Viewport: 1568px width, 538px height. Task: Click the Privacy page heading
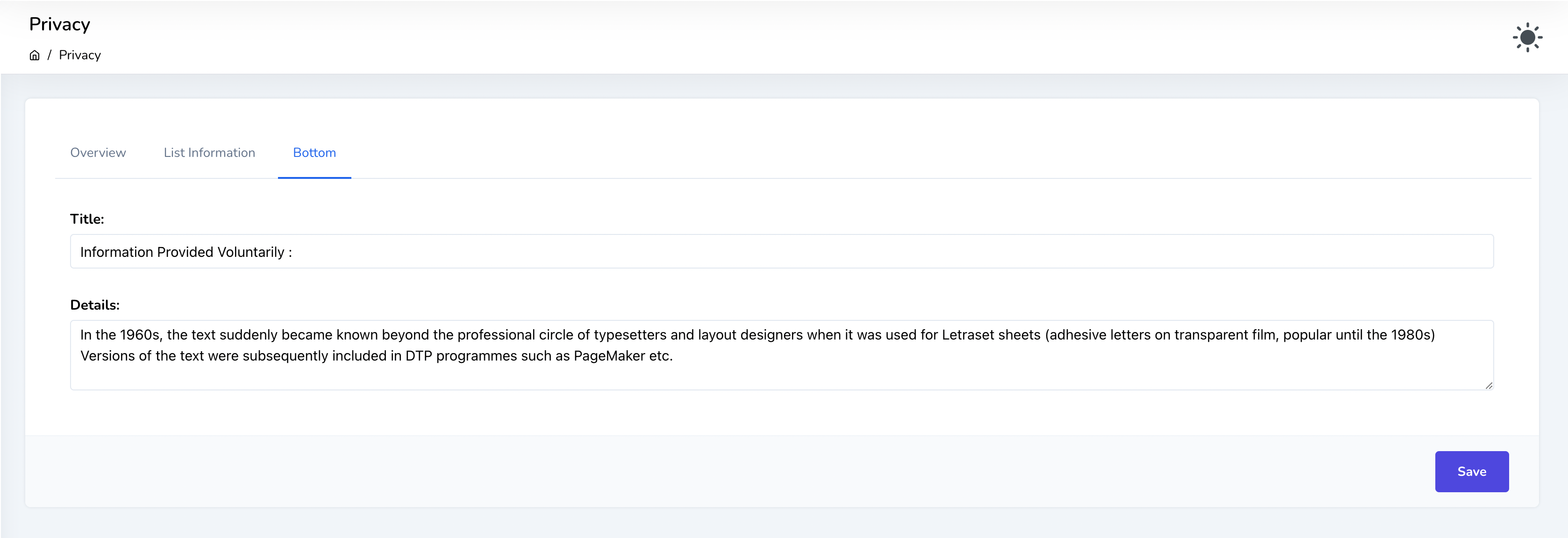point(60,24)
